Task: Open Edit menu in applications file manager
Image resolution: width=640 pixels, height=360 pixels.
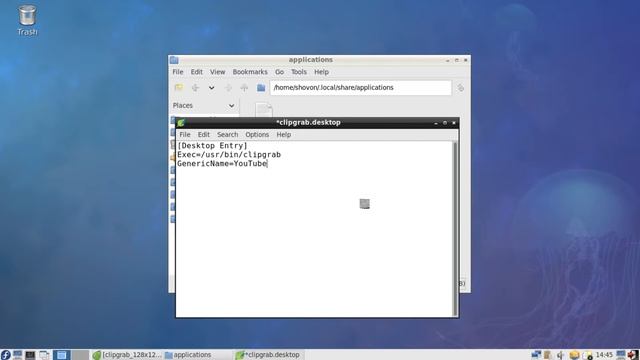Action: point(196,72)
